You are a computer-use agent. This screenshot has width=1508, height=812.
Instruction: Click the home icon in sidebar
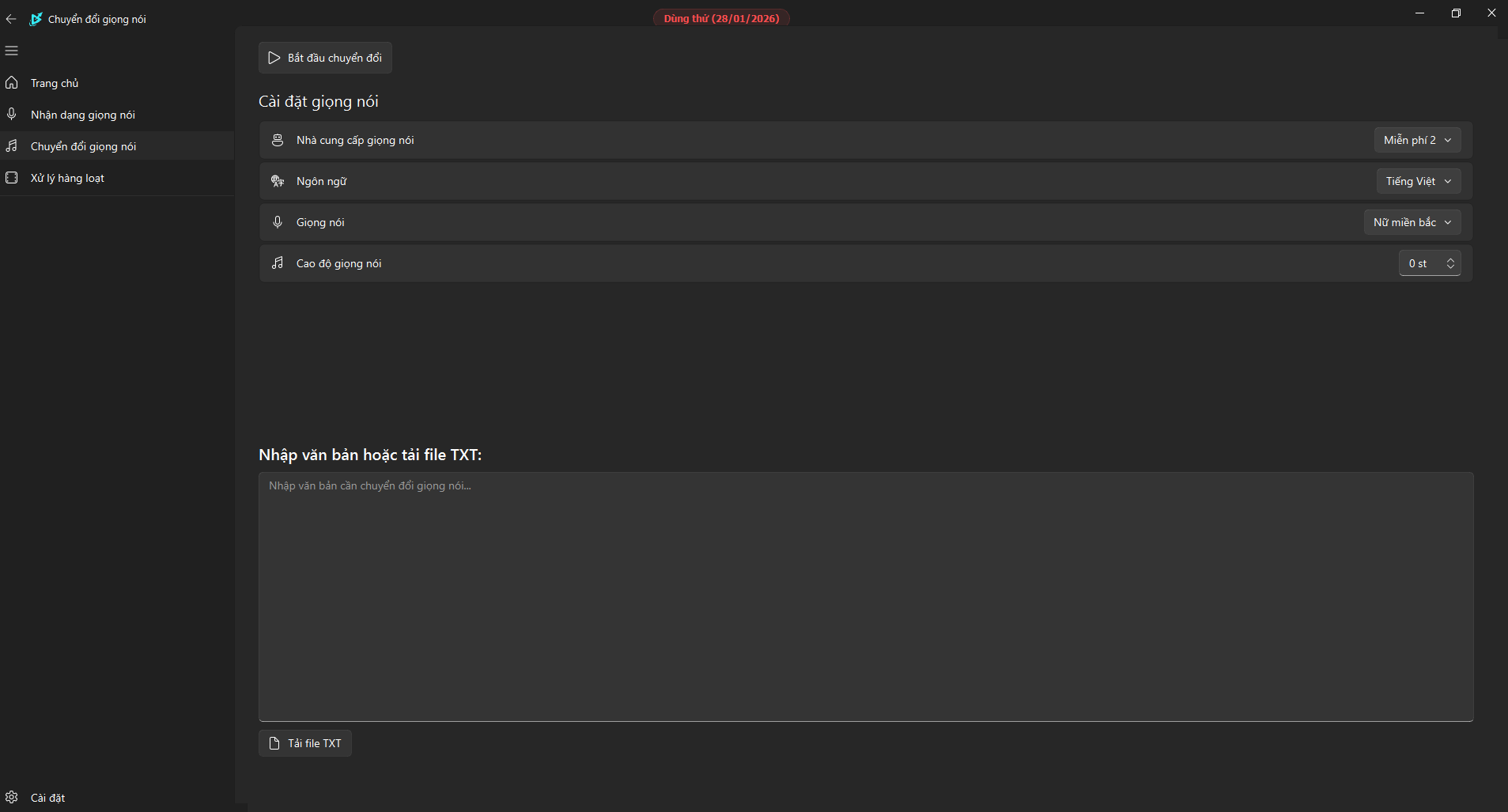[x=12, y=83]
